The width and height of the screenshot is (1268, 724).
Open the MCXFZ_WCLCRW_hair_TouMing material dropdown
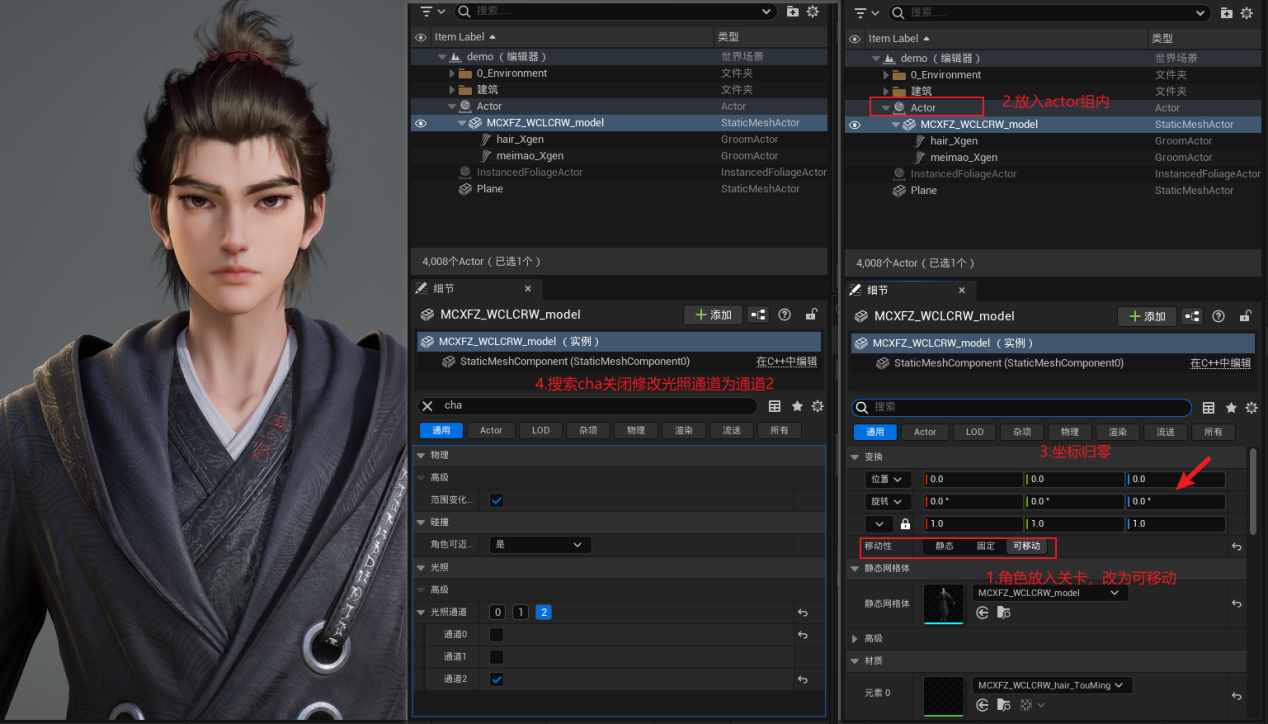(1051, 685)
